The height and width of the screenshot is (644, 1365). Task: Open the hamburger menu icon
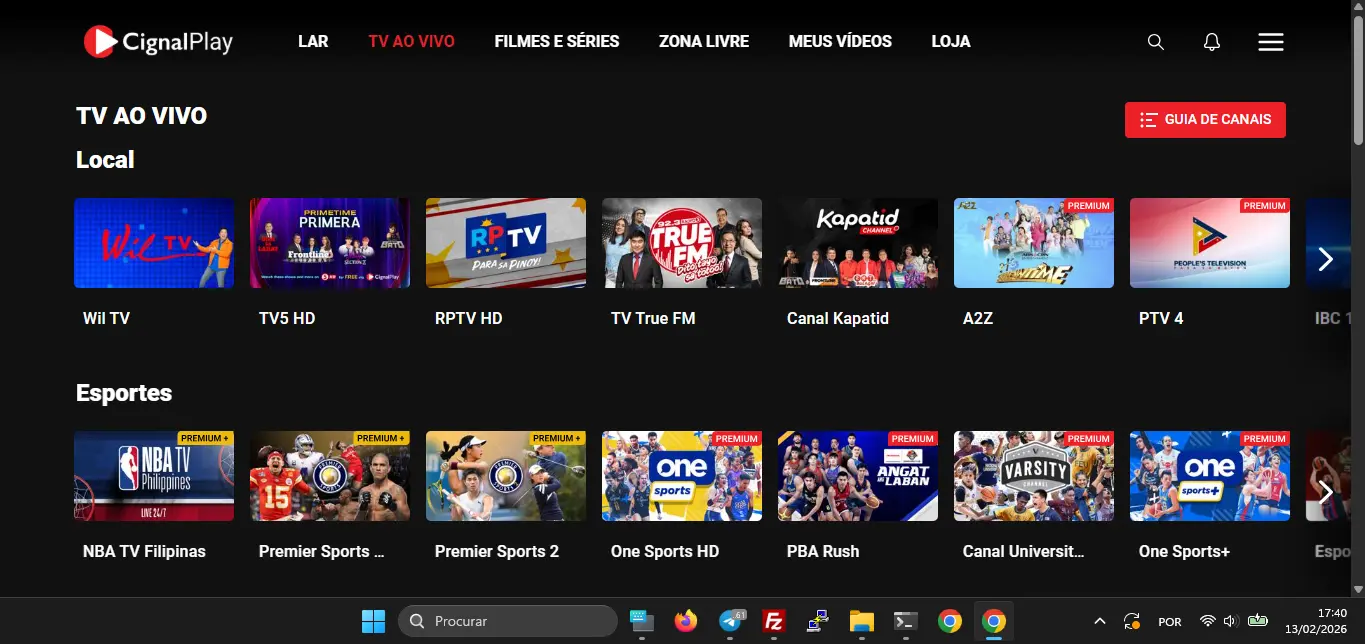[x=1271, y=42]
